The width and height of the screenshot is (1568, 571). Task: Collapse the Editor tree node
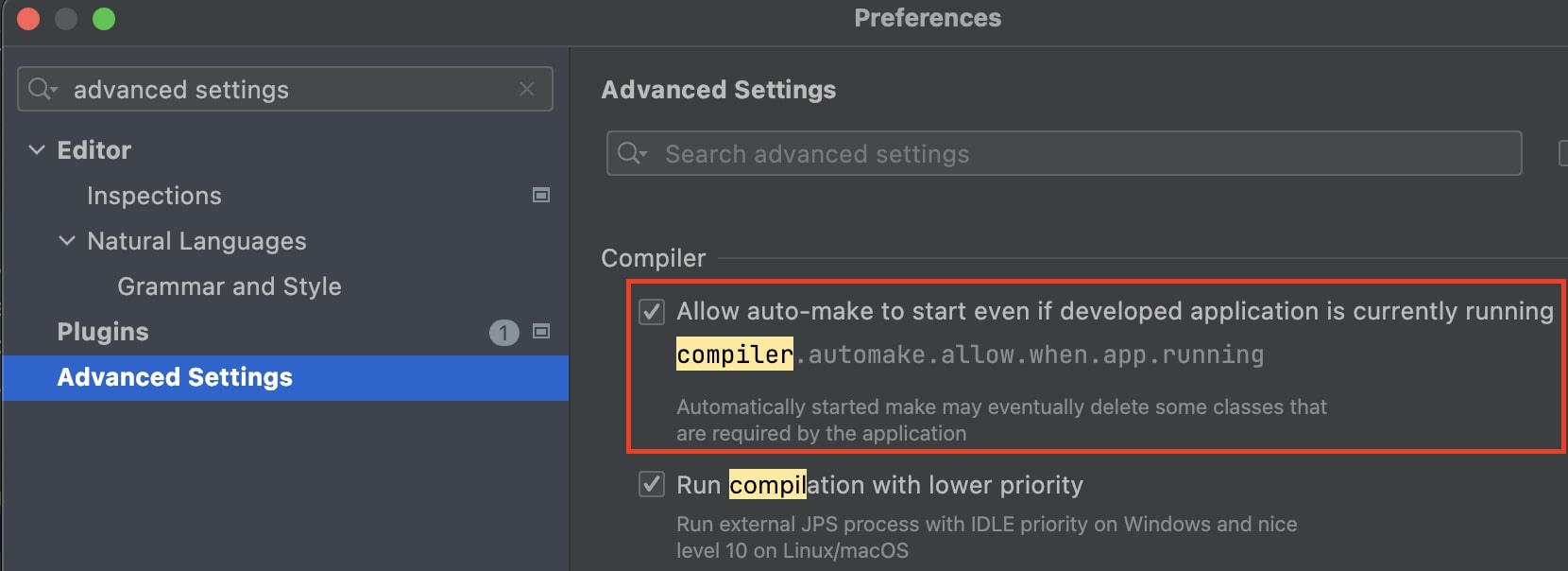coord(37,149)
